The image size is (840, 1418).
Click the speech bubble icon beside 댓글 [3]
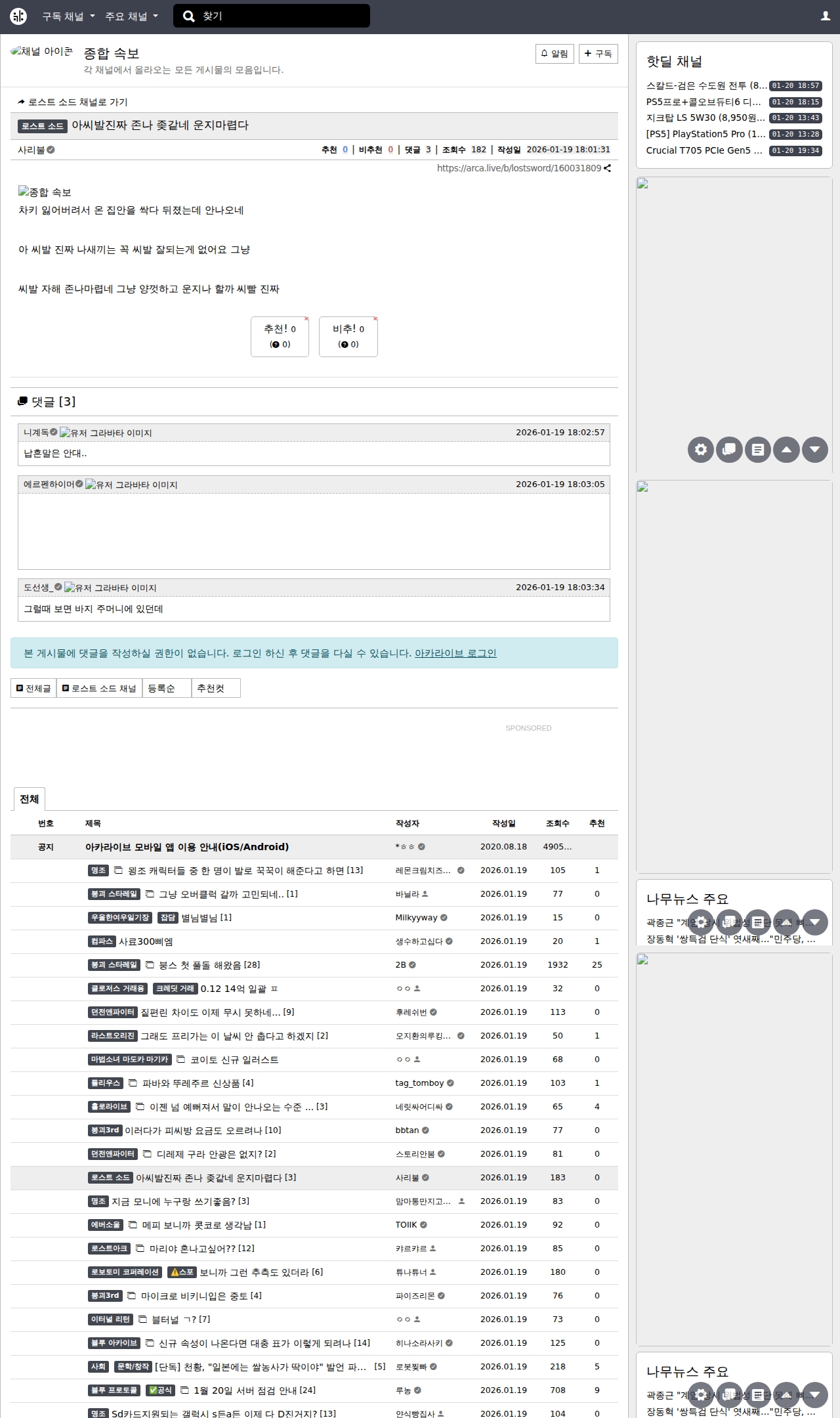click(x=23, y=401)
